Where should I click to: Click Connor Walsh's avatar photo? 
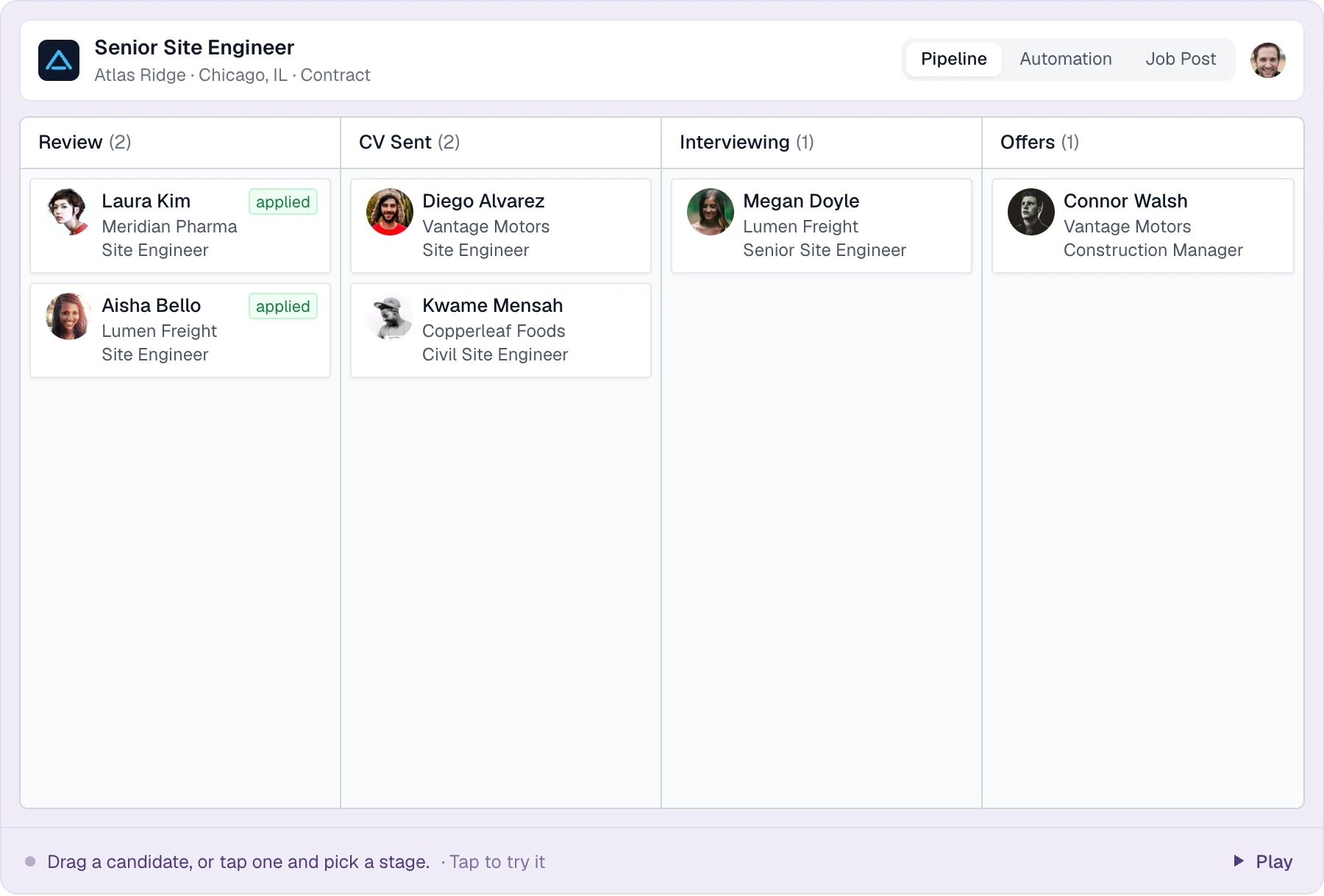click(x=1031, y=212)
